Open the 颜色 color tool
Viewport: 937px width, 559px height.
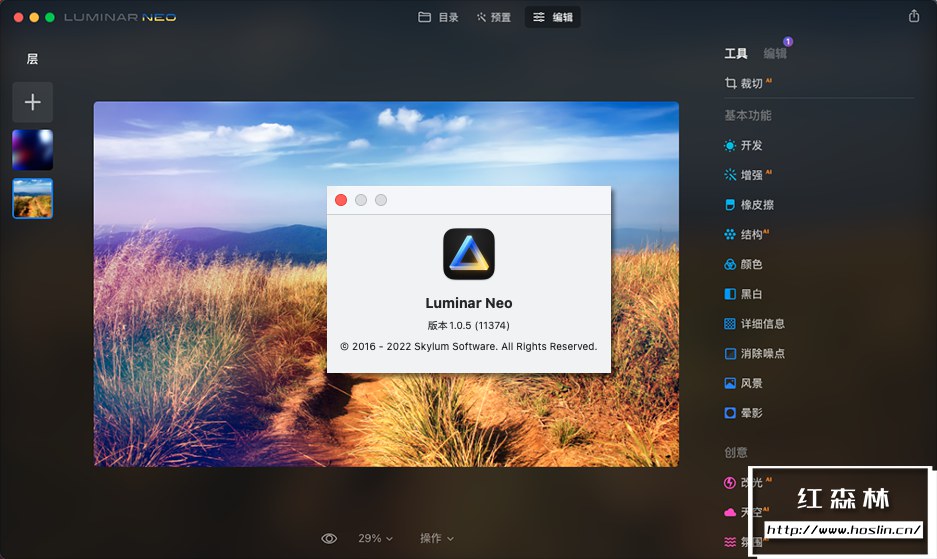[x=743, y=264]
